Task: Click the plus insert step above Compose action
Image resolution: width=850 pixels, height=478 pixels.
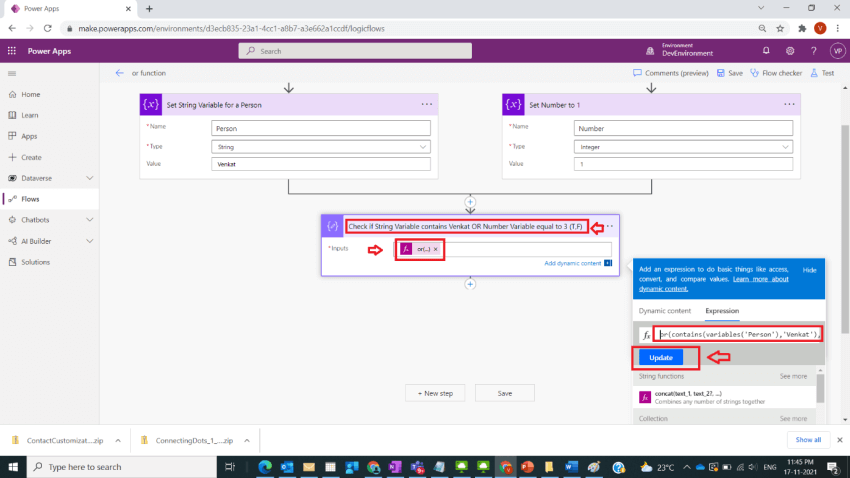Action: point(470,202)
